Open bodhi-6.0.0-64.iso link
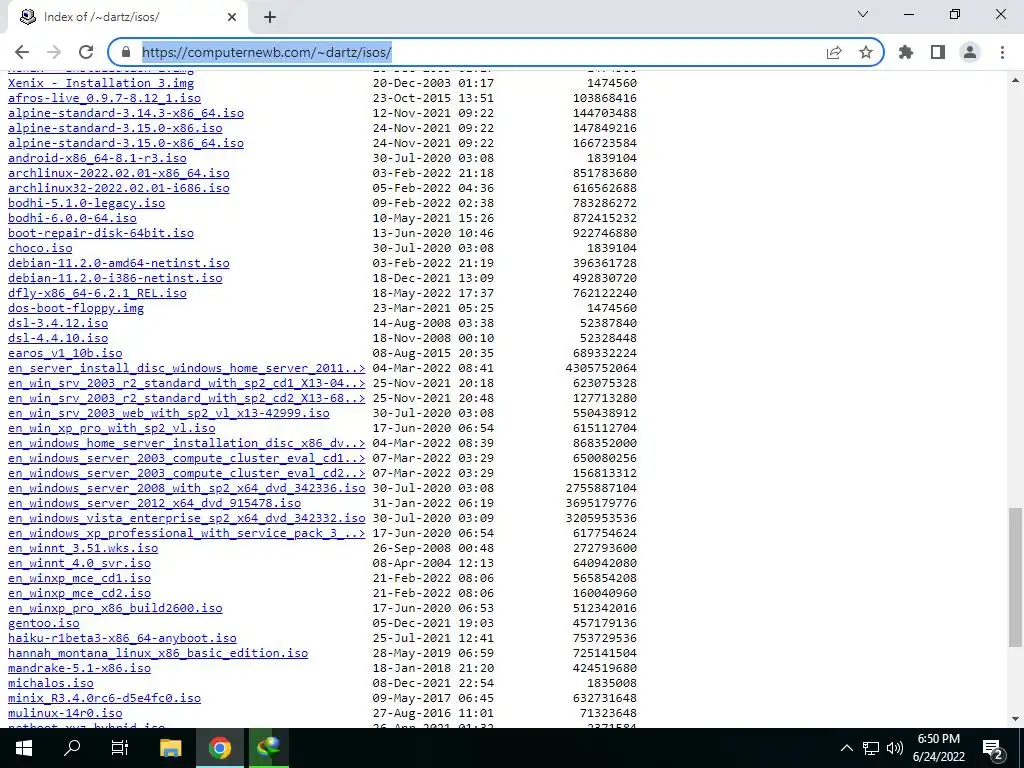The width and height of the screenshot is (1024, 768). click(72, 218)
